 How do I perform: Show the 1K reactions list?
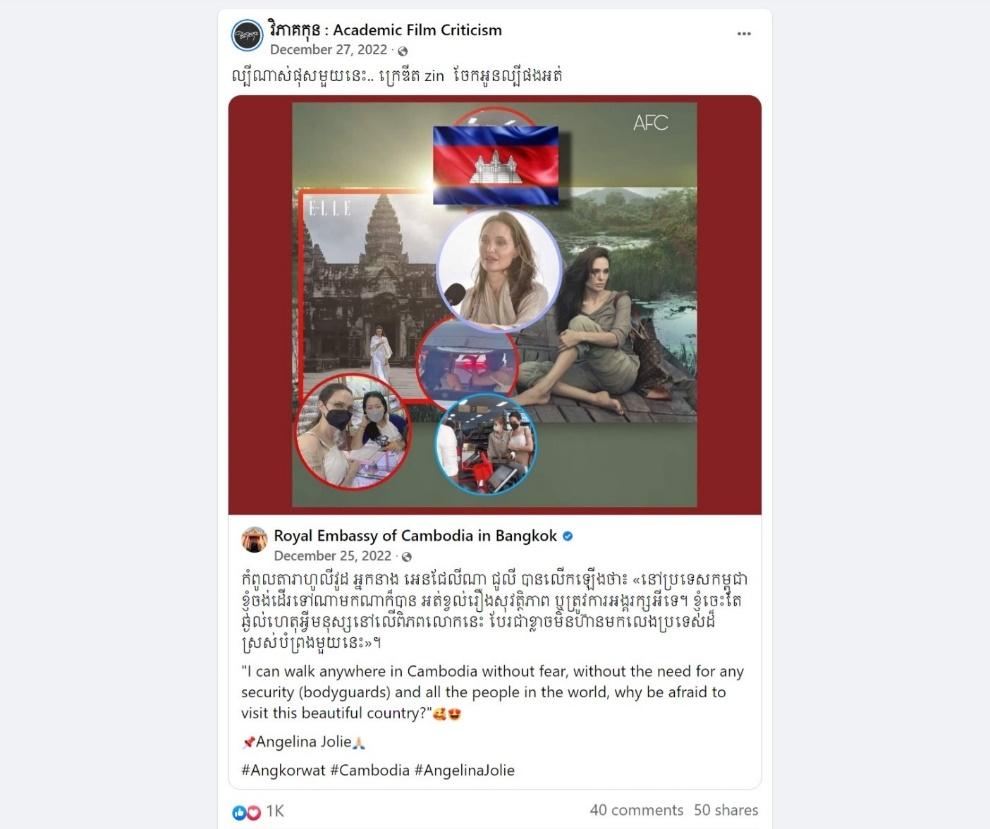coord(275,811)
